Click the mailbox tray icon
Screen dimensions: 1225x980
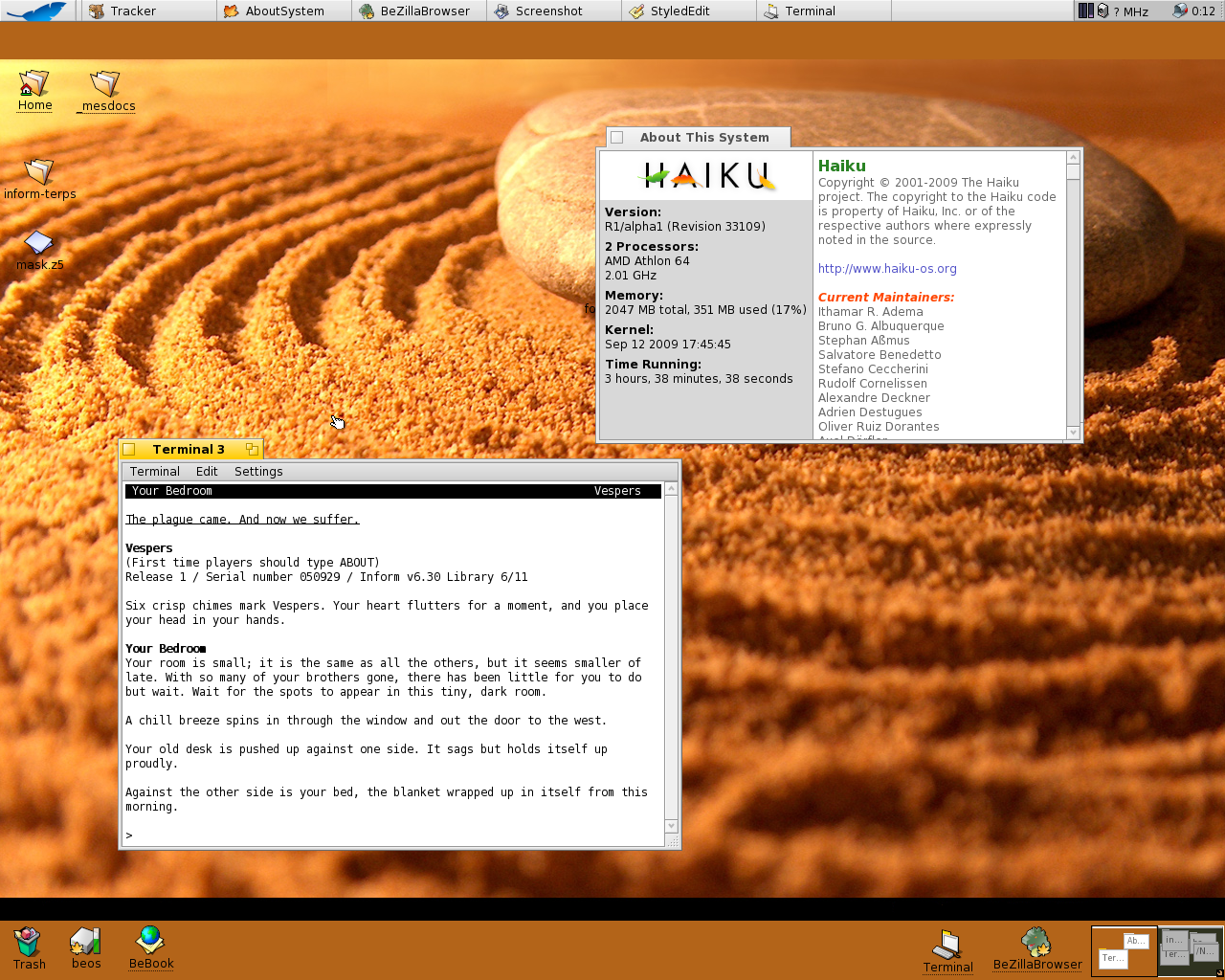click(x=1179, y=11)
